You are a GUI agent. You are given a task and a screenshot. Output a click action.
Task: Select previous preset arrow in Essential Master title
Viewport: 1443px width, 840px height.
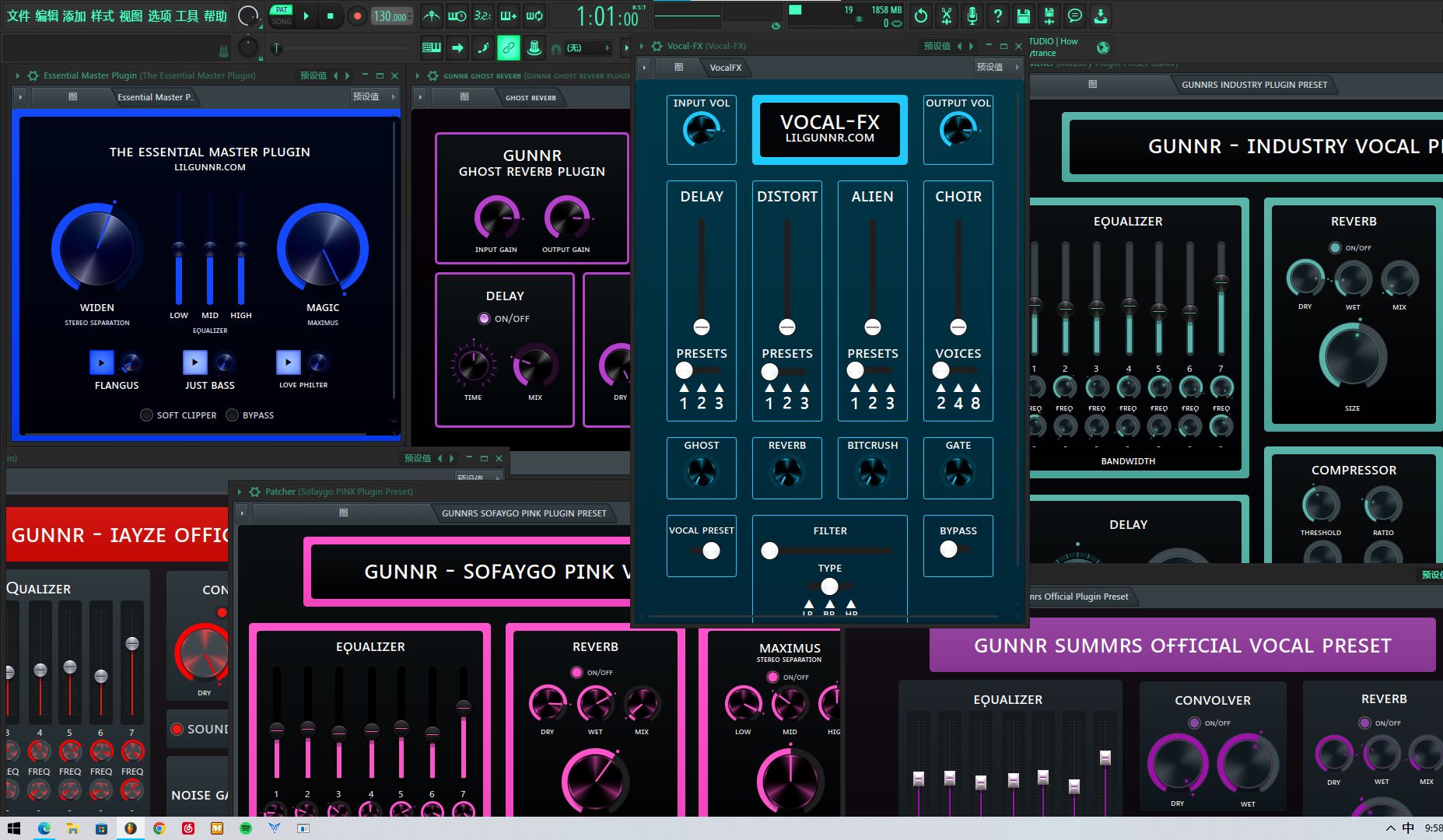pyautogui.click(x=335, y=75)
